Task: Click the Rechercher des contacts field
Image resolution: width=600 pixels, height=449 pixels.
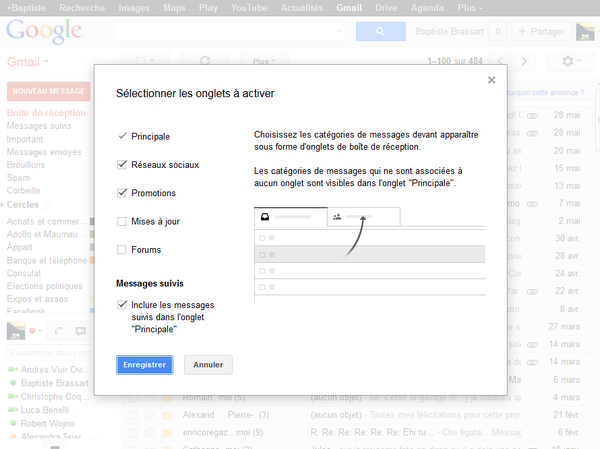Action: [49, 353]
